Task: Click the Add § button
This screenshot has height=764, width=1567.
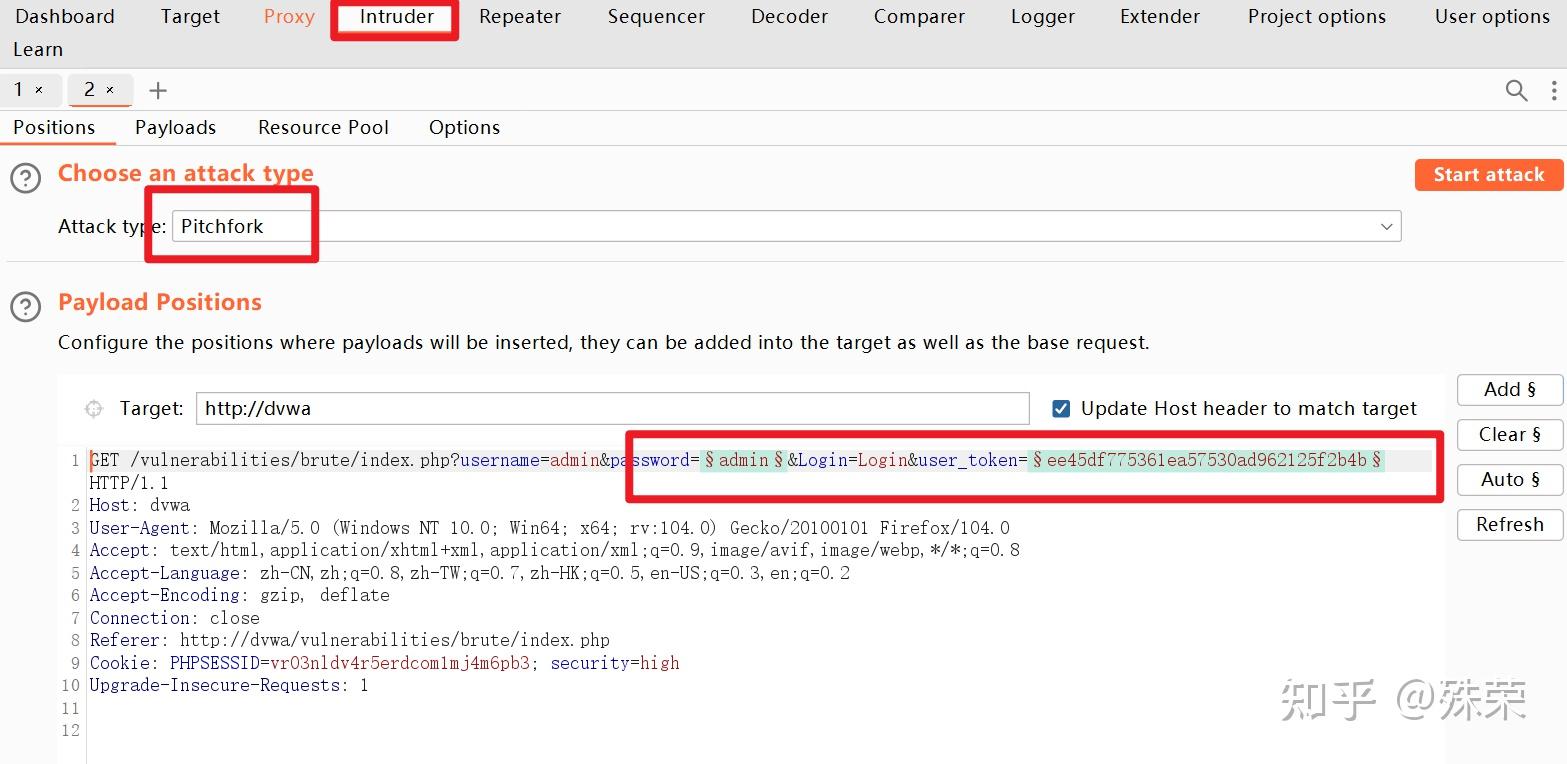Action: (1510, 389)
